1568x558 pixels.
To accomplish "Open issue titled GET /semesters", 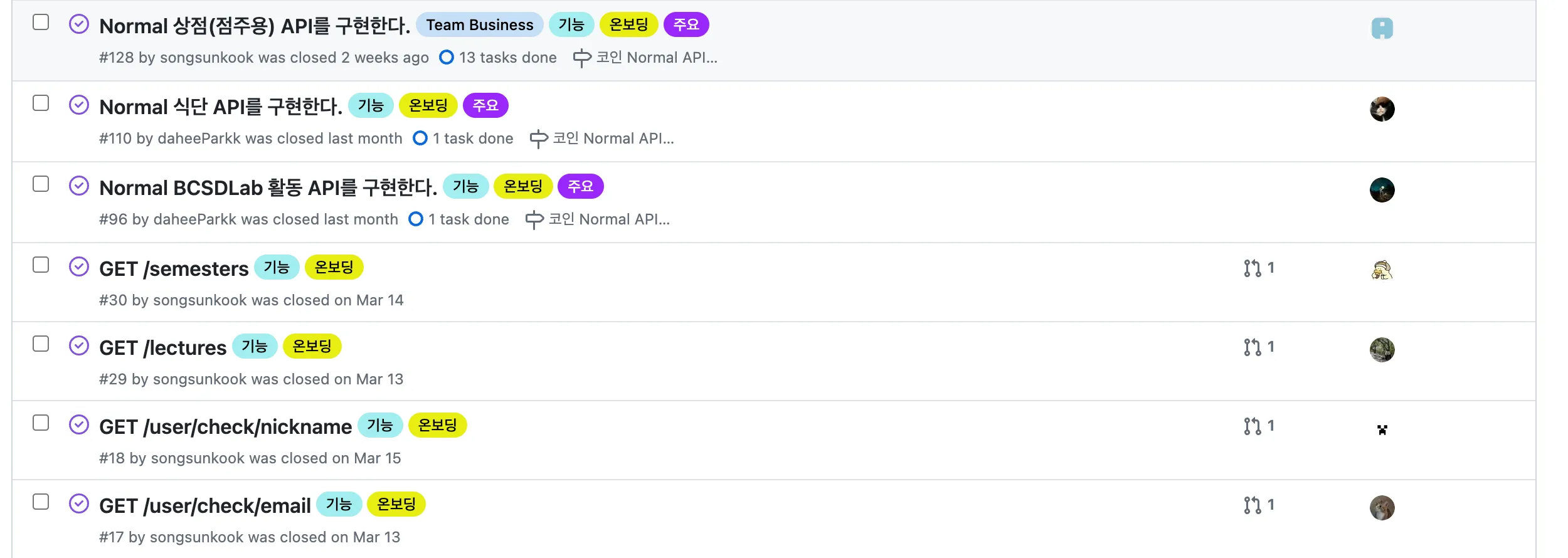I will coord(174,269).
